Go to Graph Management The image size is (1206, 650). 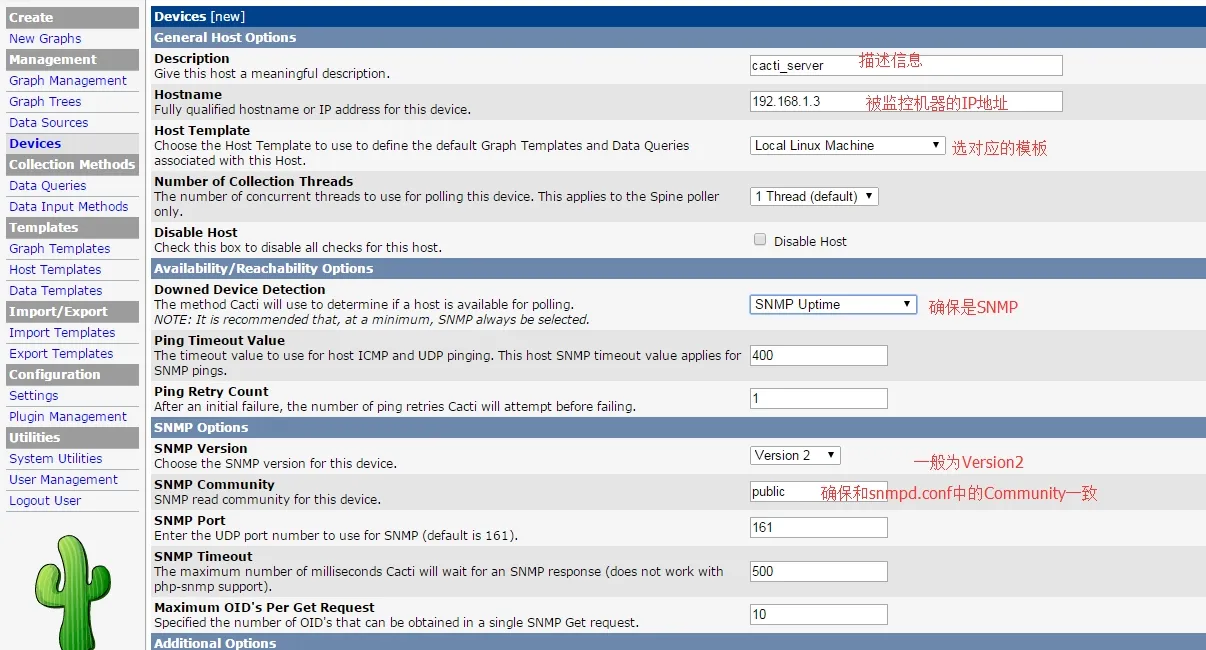point(68,80)
